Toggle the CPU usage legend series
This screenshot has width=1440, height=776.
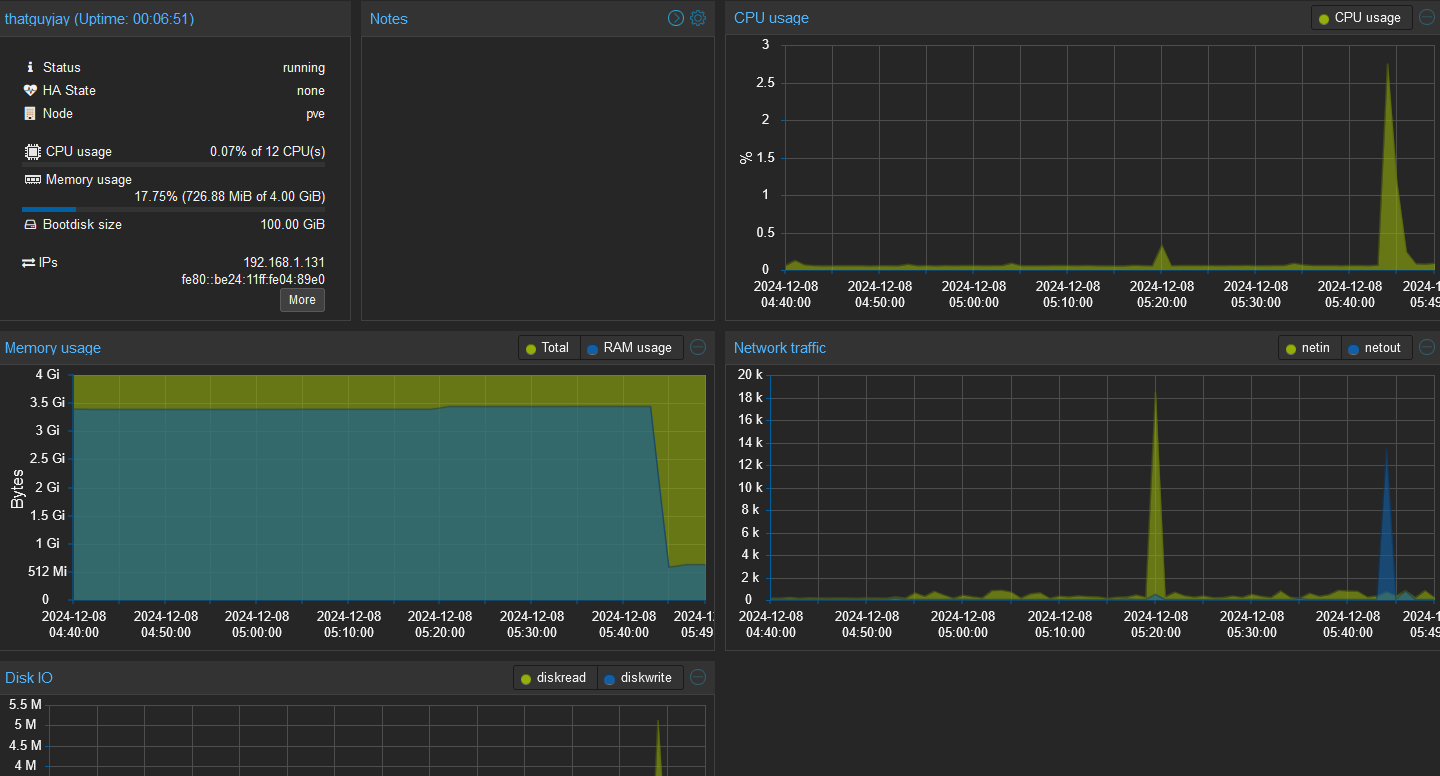click(x=1361, y=18)
